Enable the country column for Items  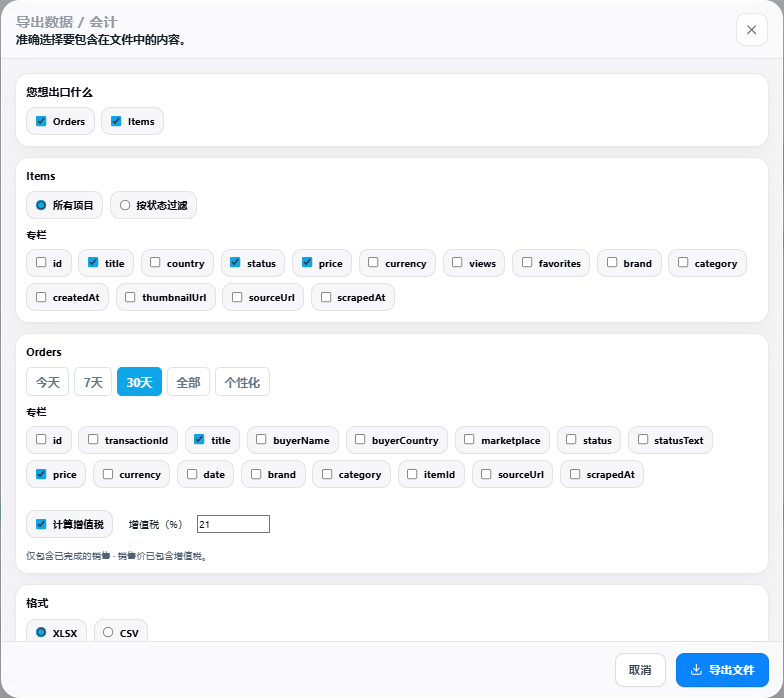[x=155, y=262]
